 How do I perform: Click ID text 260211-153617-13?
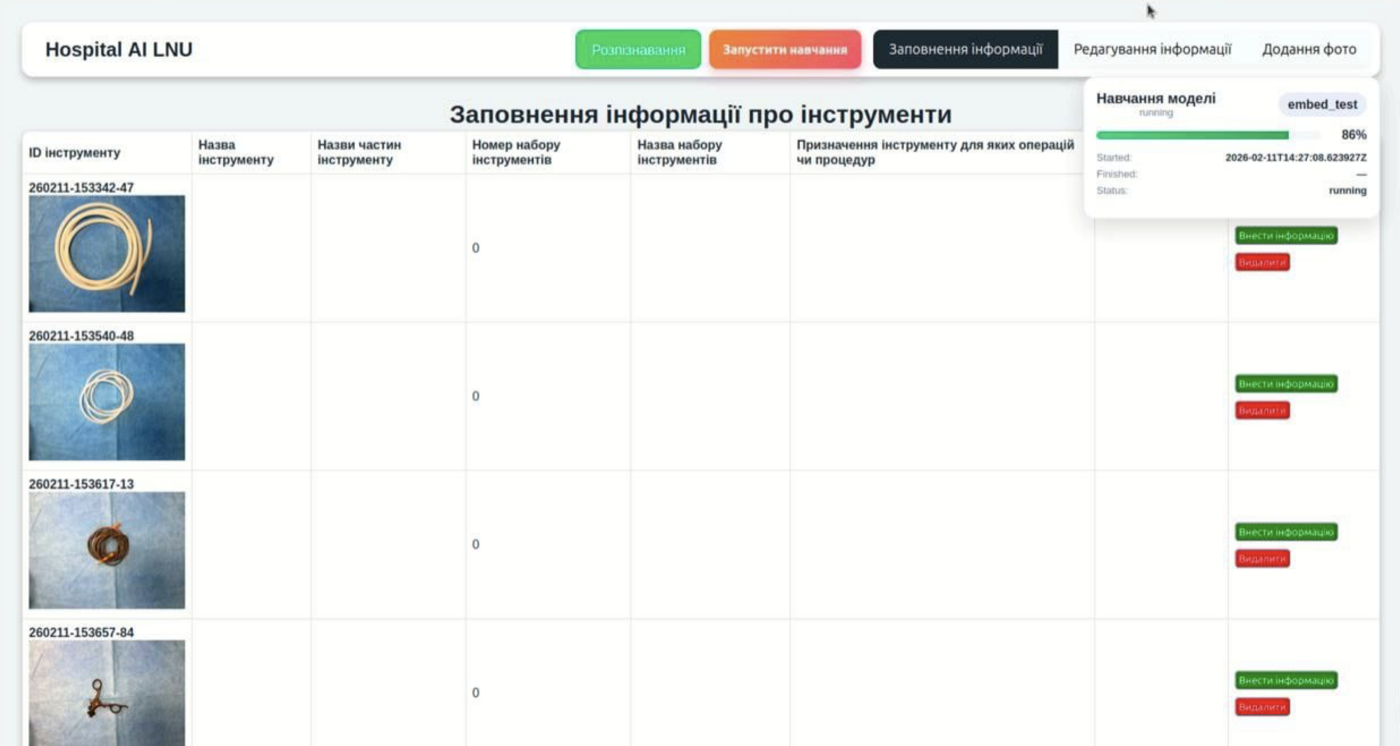point(81,484)
